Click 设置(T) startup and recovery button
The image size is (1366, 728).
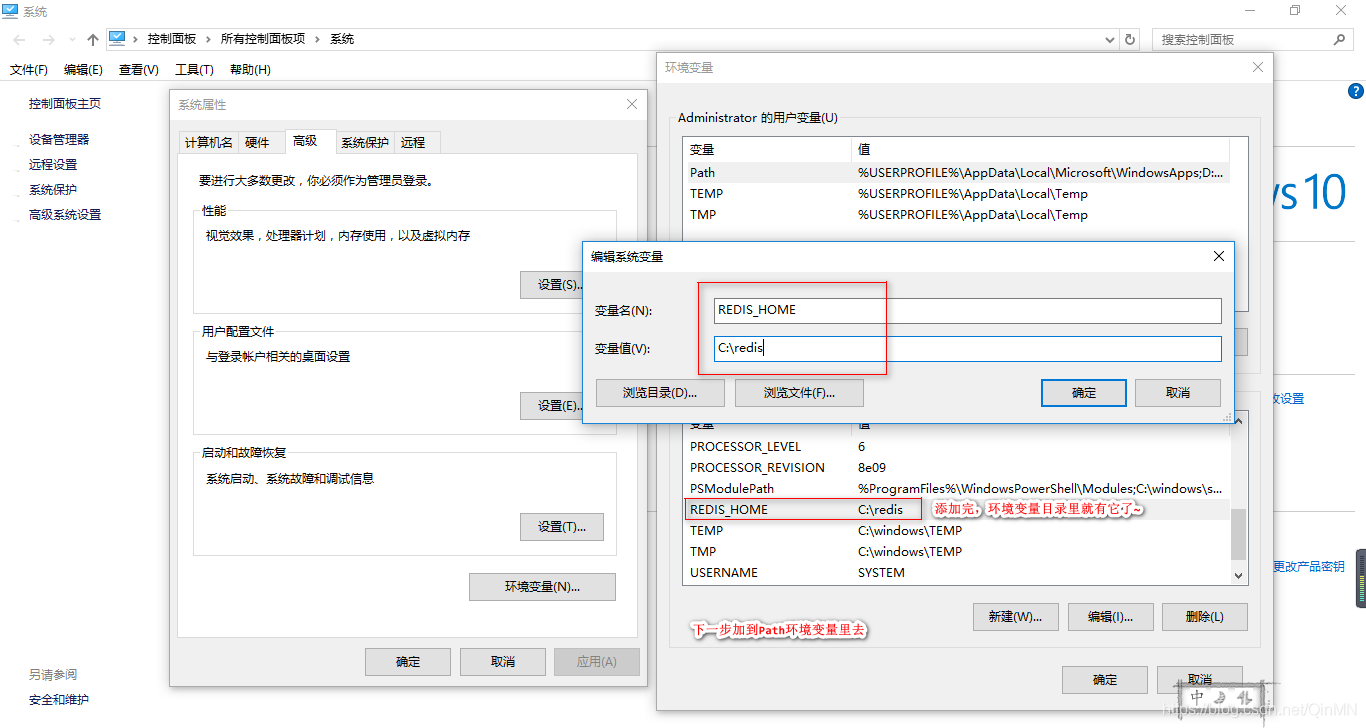click(561, 527)
